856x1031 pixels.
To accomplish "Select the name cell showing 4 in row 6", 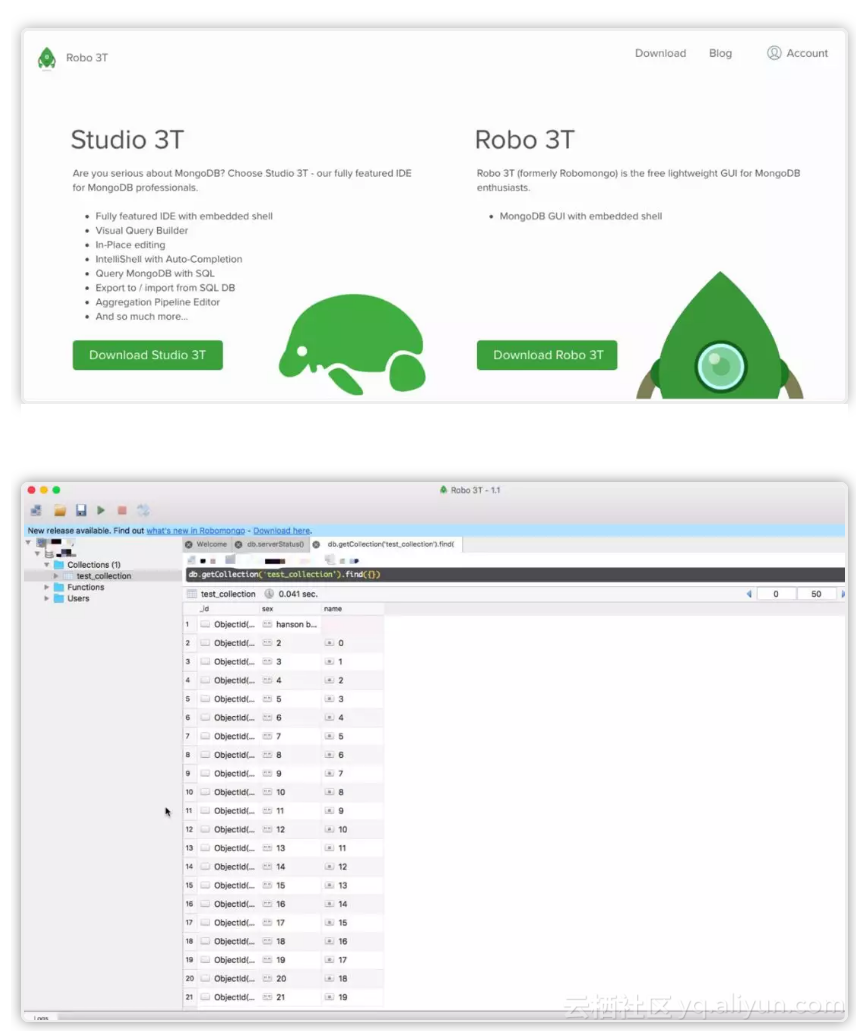I will (x=352, y=718).
